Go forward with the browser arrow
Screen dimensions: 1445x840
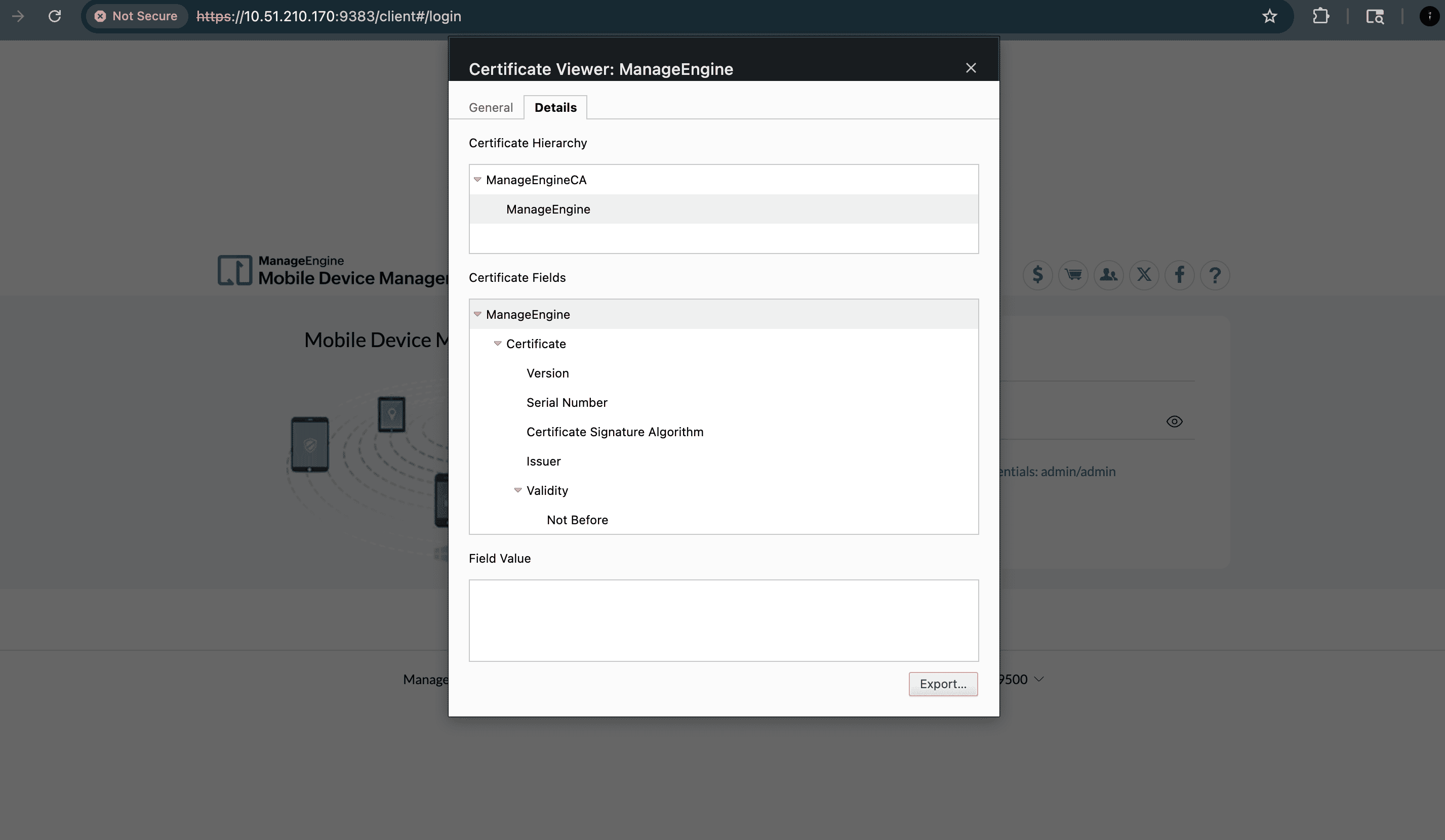pos(18,16)
